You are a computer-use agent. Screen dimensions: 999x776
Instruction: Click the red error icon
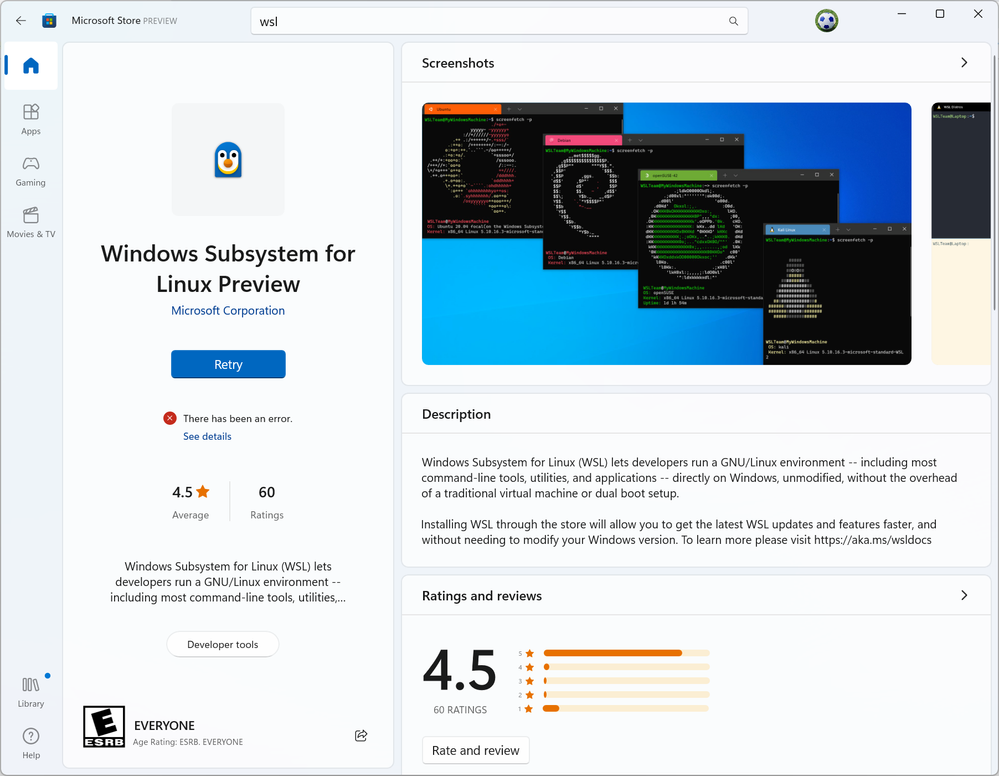click(169, 418)
